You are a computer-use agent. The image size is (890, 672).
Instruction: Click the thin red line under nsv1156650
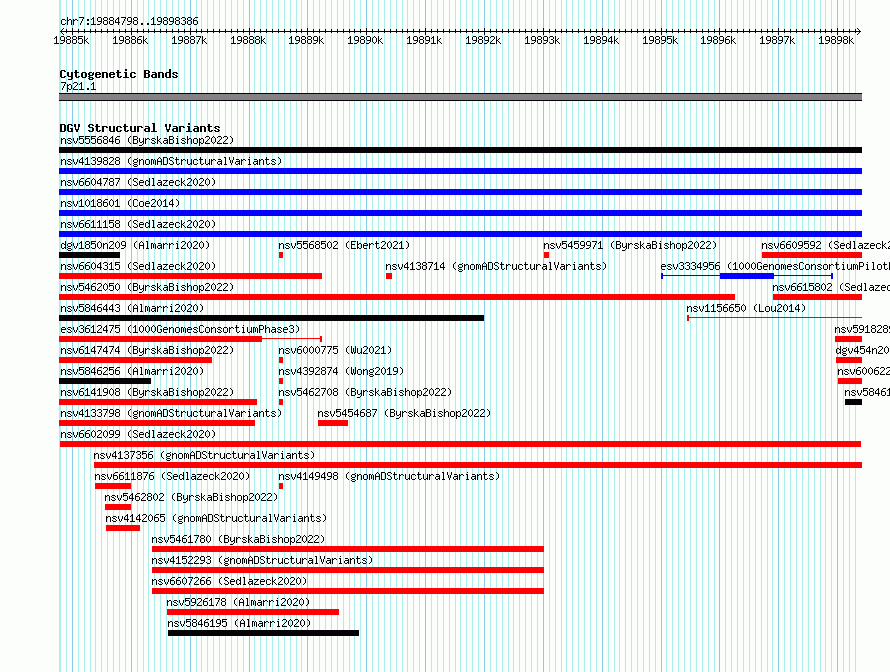pos(775,318)
